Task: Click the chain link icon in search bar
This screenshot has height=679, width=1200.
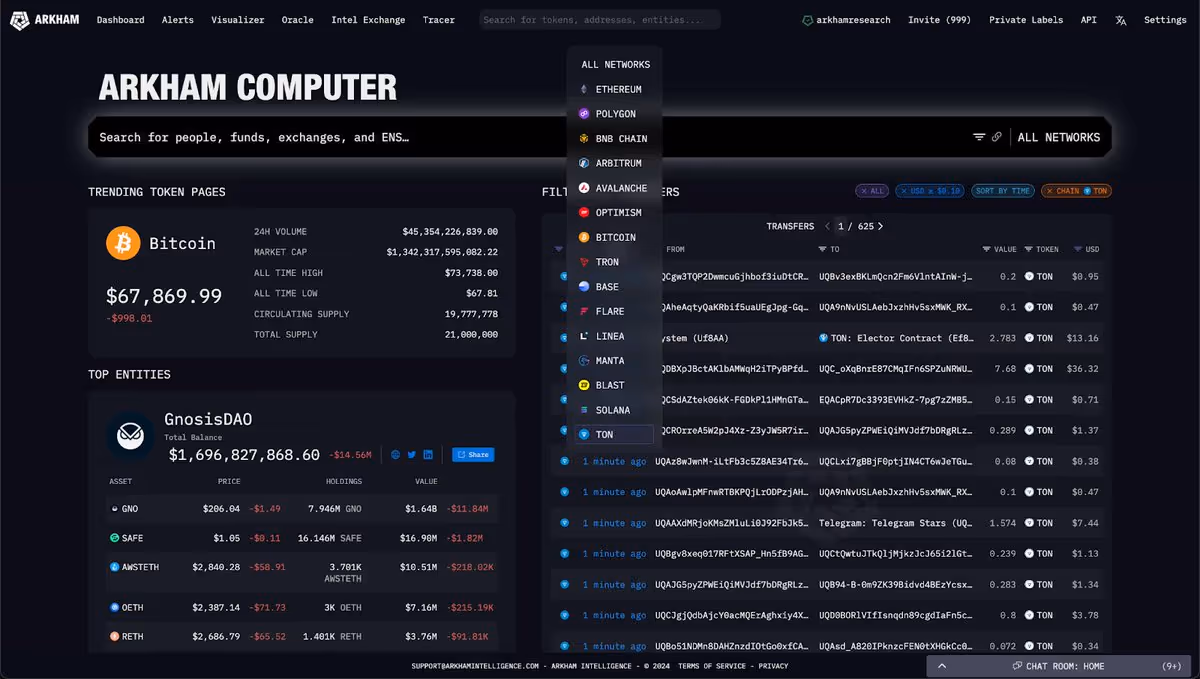Action: tap(997, 137)
